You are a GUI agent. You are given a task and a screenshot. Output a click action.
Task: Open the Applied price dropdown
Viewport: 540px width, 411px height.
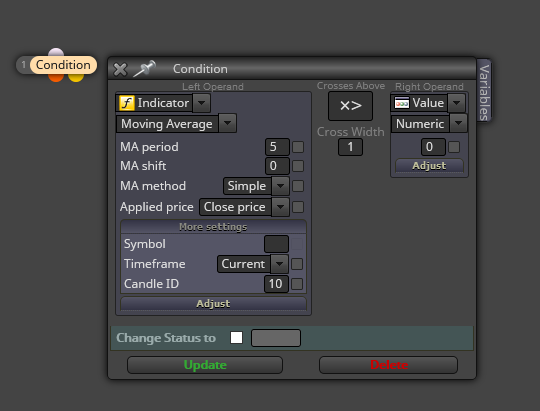coord(280,207)
